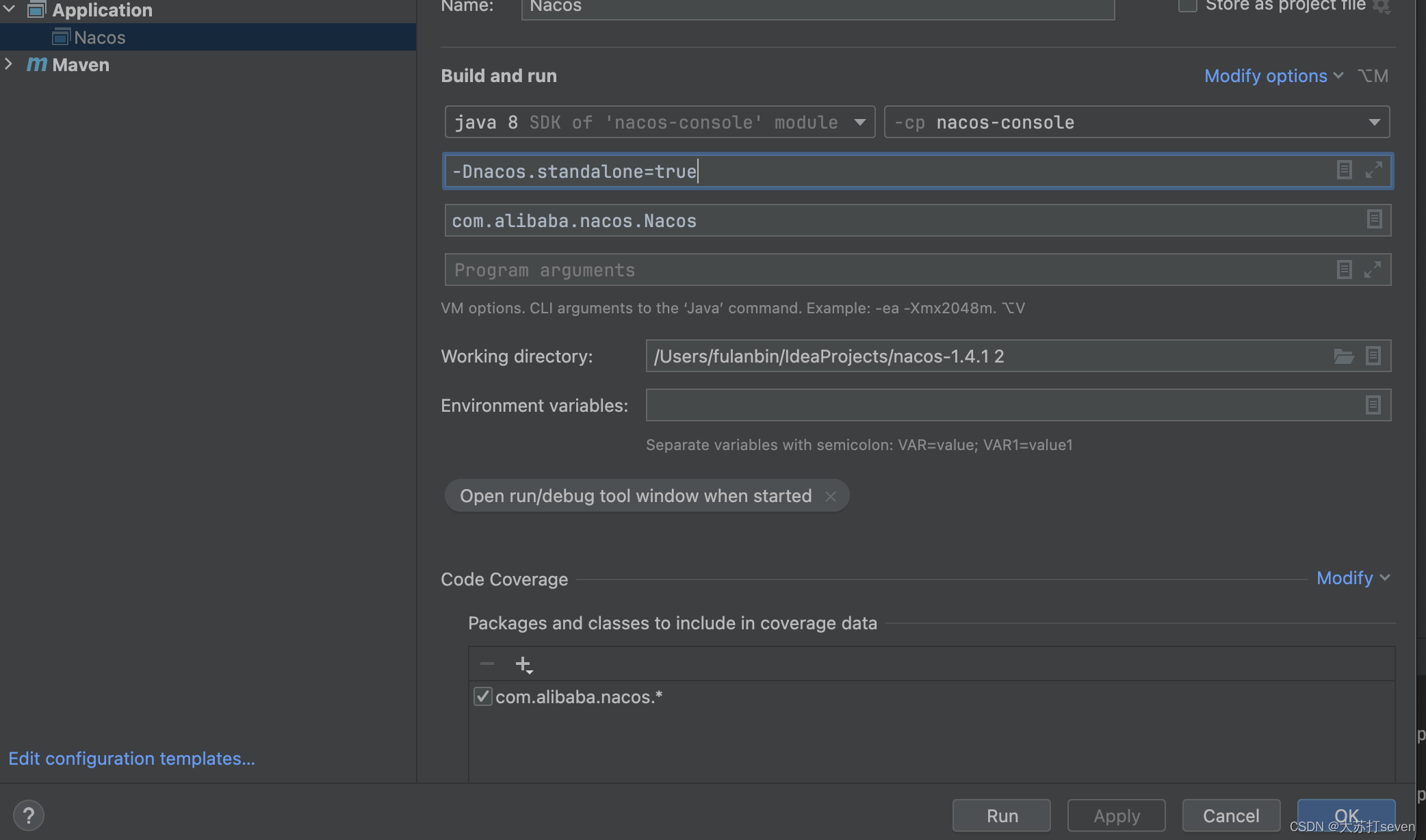Expand the VM options field editor
Screen dimensions: 1426x840
click(x=1373, y=170)
